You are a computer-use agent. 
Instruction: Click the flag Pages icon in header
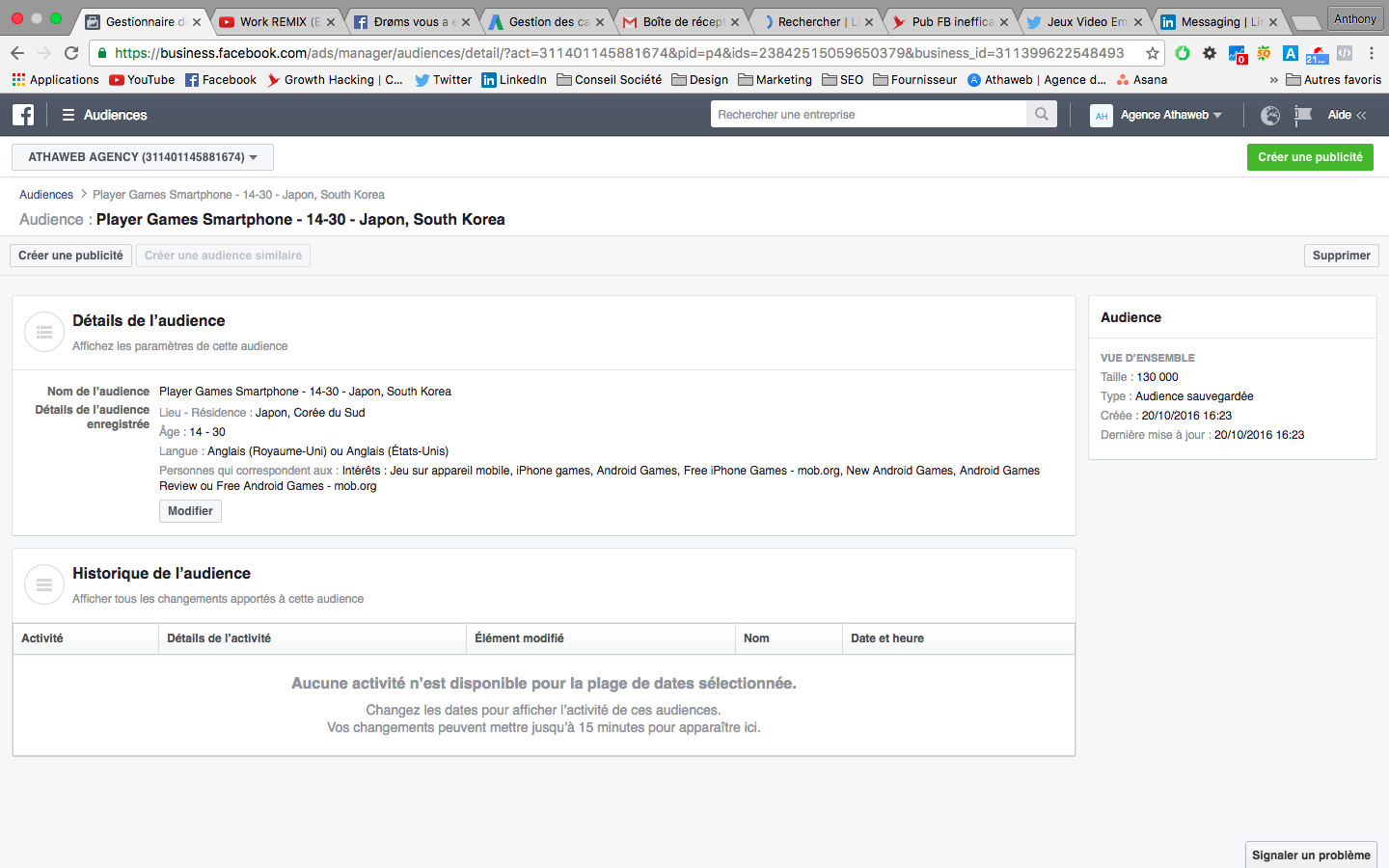click(1303, 115)
